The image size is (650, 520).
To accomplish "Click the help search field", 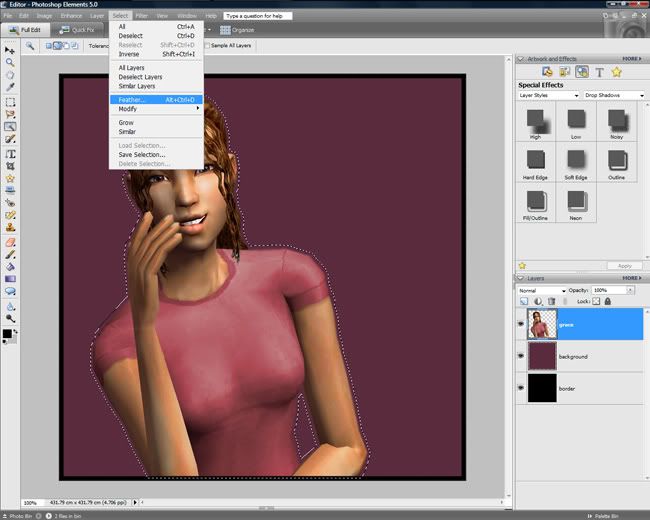I will tap(257, 16).
